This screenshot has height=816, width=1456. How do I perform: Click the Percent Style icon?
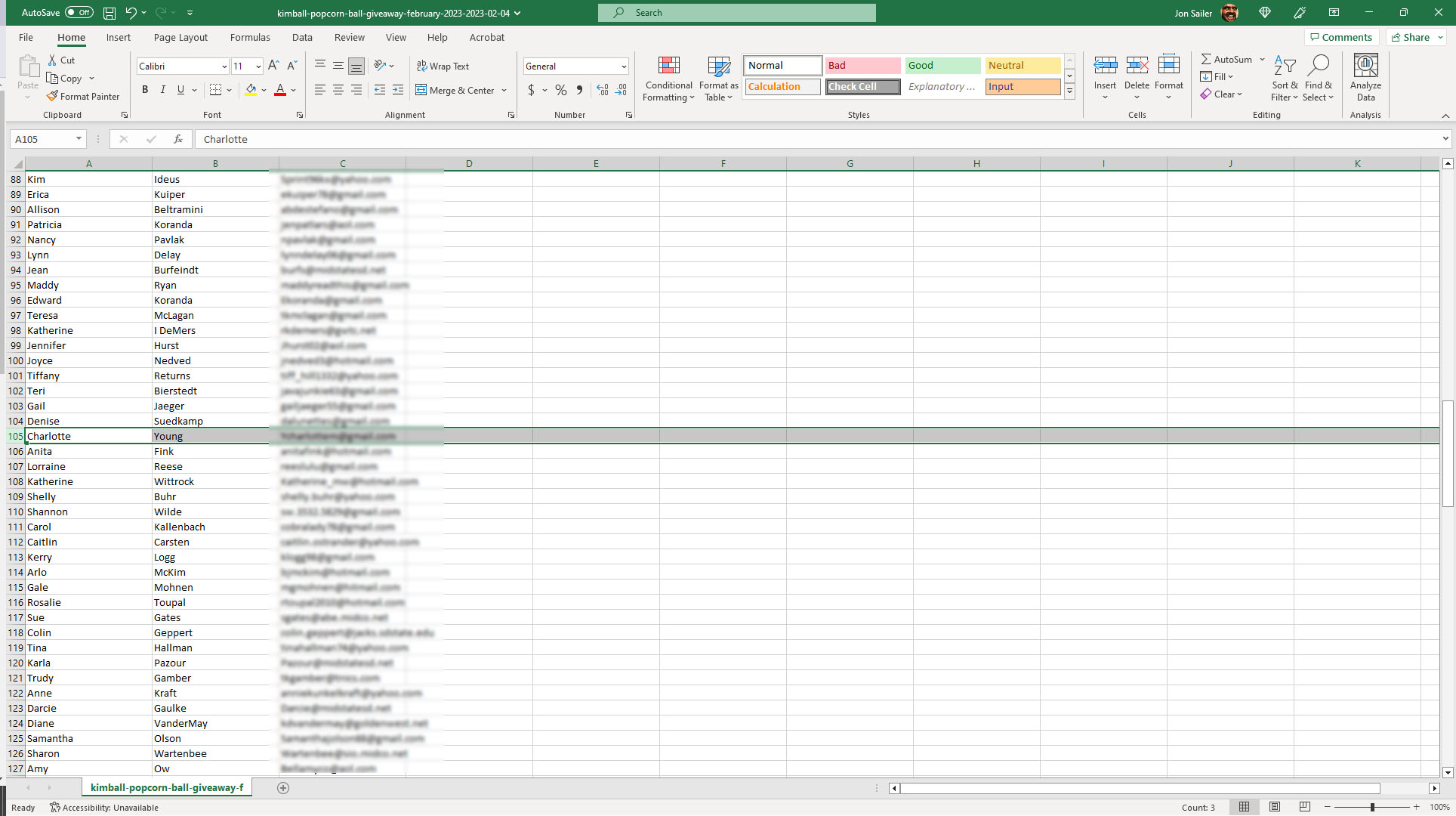(560, 90)
